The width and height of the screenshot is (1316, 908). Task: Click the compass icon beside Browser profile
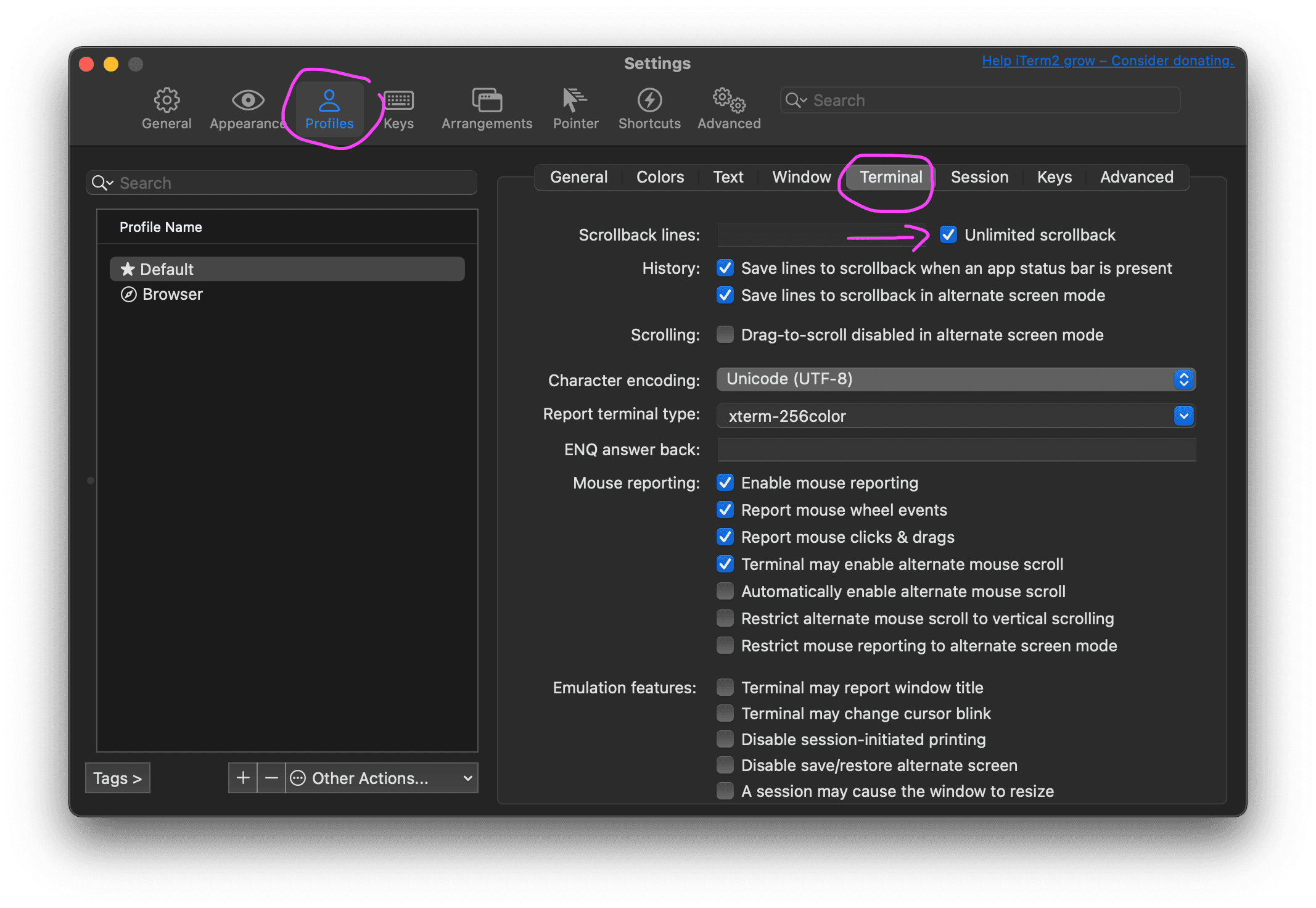pyautogui.click(x=128, y=294)
